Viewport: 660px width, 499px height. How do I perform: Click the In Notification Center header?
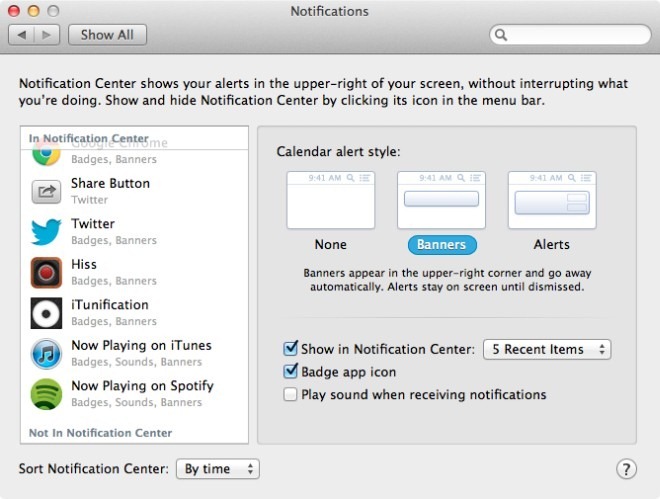[88, 138]
